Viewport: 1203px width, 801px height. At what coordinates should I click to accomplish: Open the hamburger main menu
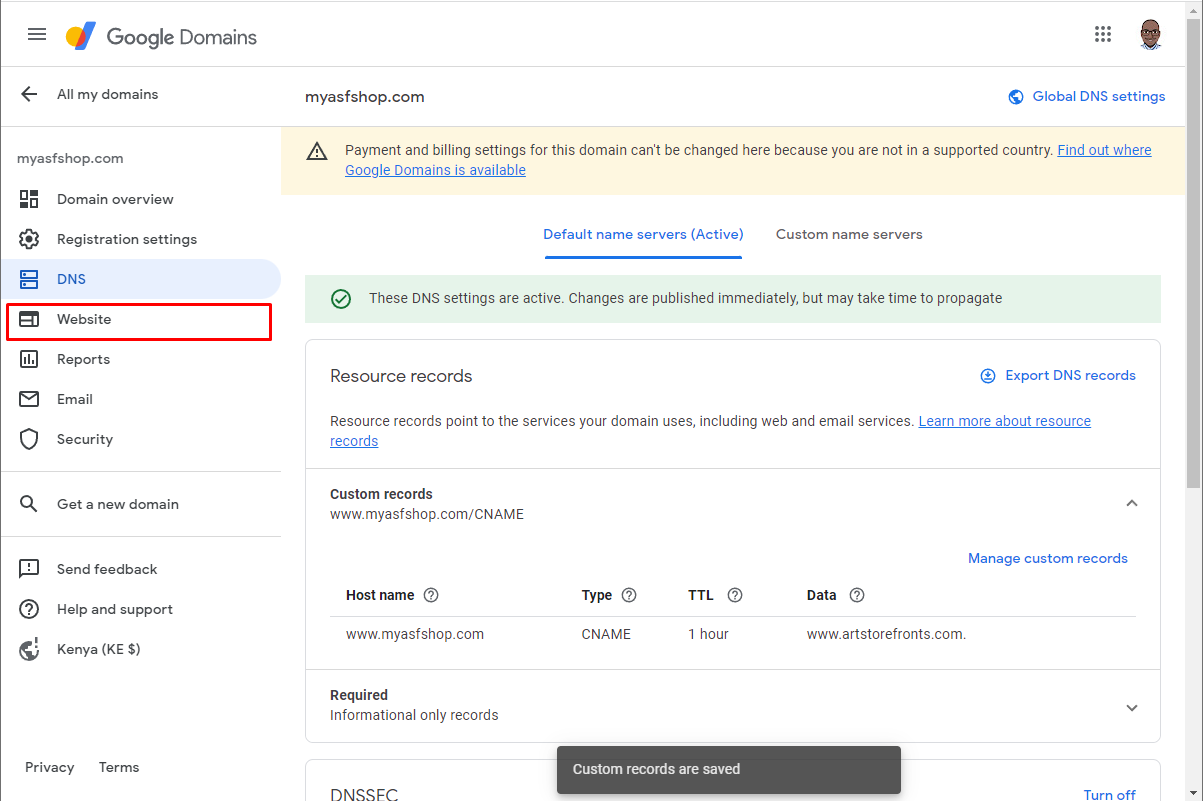[37, 34]
